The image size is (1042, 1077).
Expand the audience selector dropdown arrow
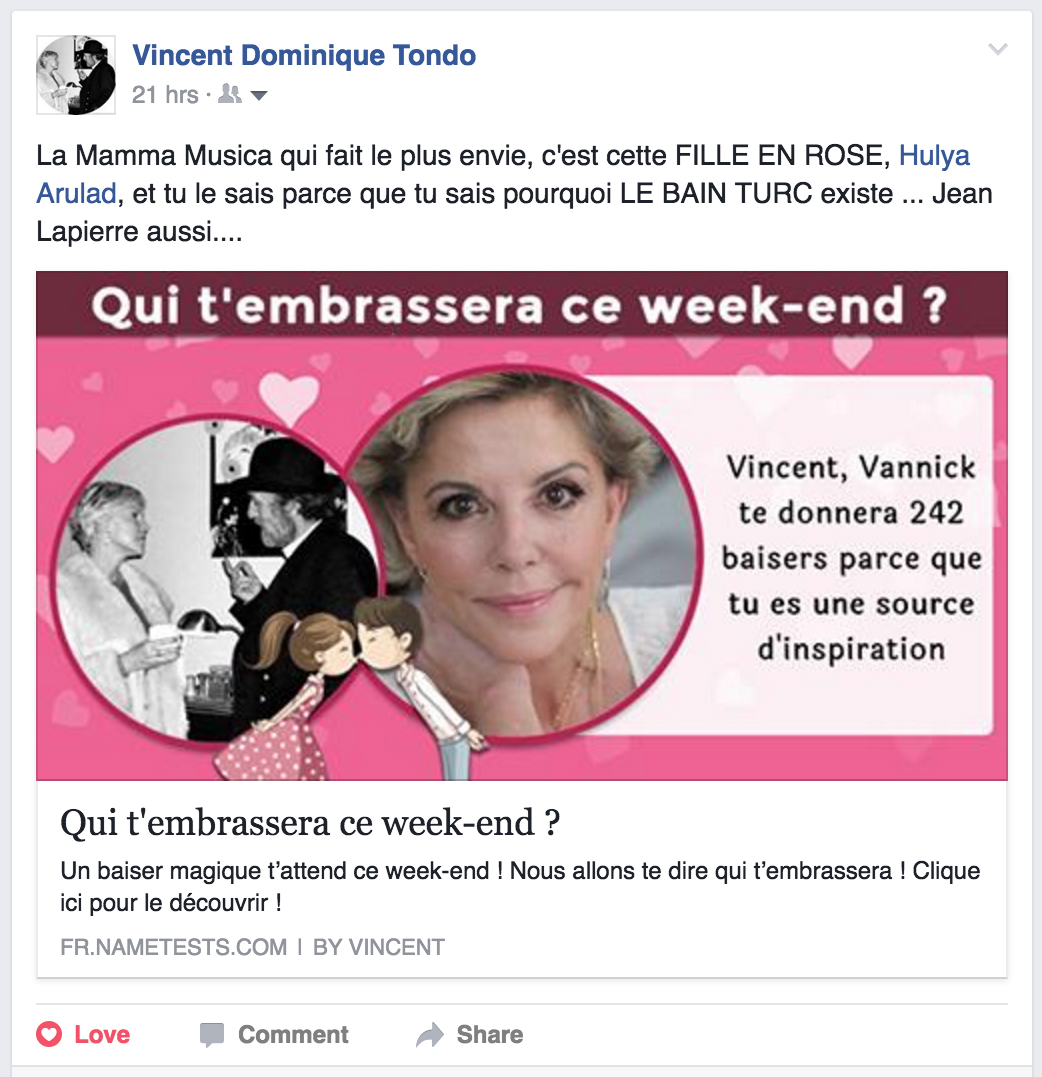click(258, 95)
